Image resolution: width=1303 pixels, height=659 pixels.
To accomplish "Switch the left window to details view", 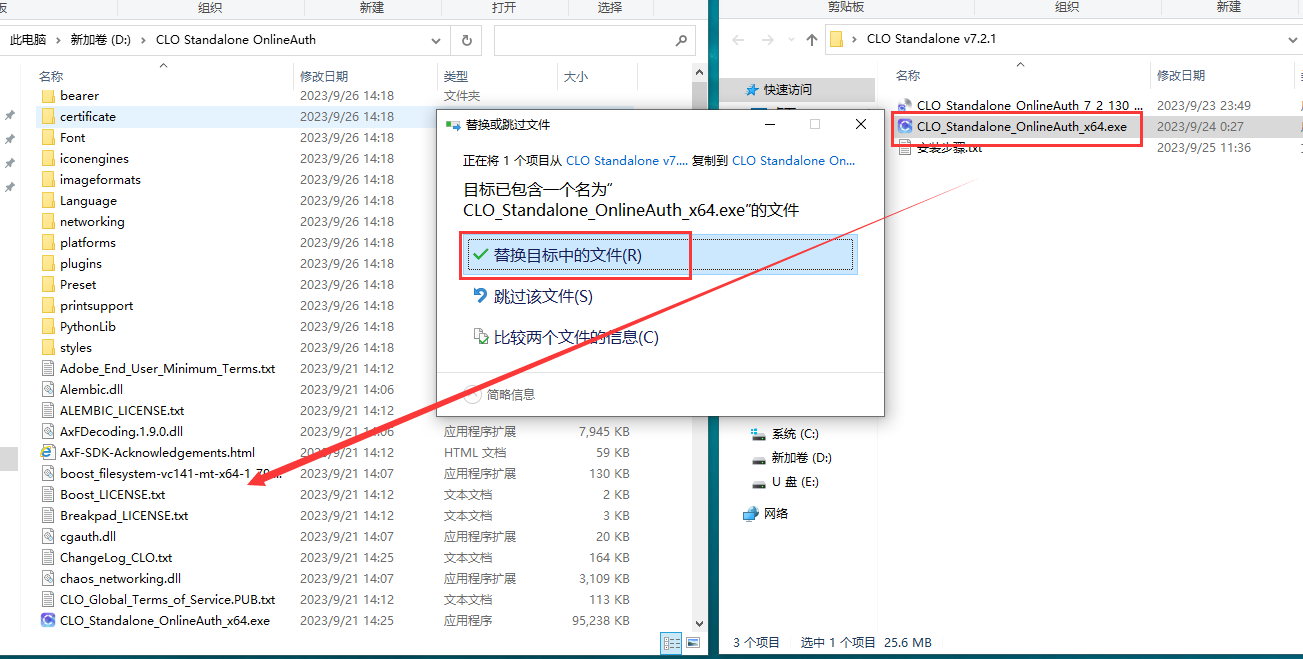I will point(672,643).
